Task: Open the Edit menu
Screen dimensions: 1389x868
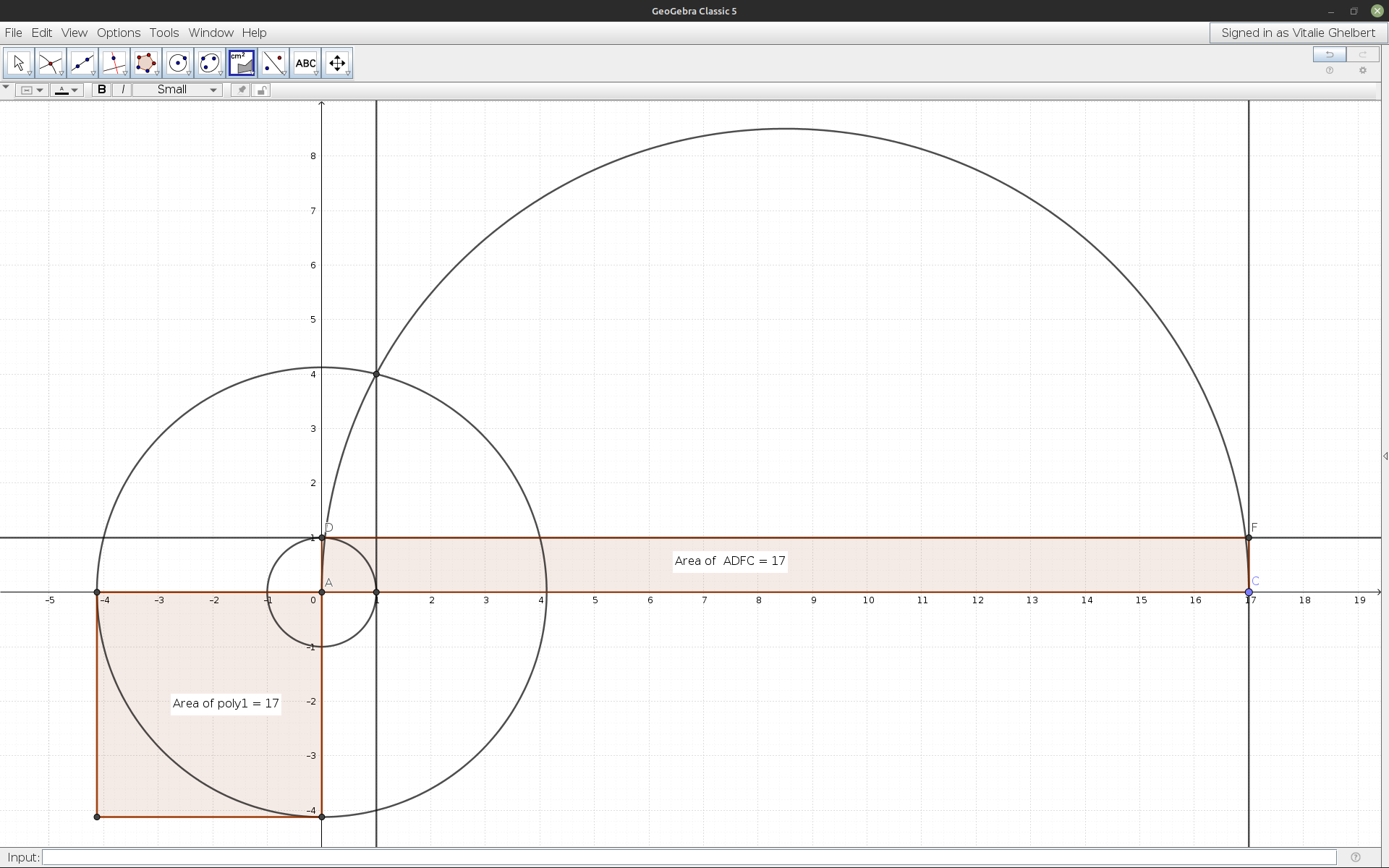Action: coord(42,33)
